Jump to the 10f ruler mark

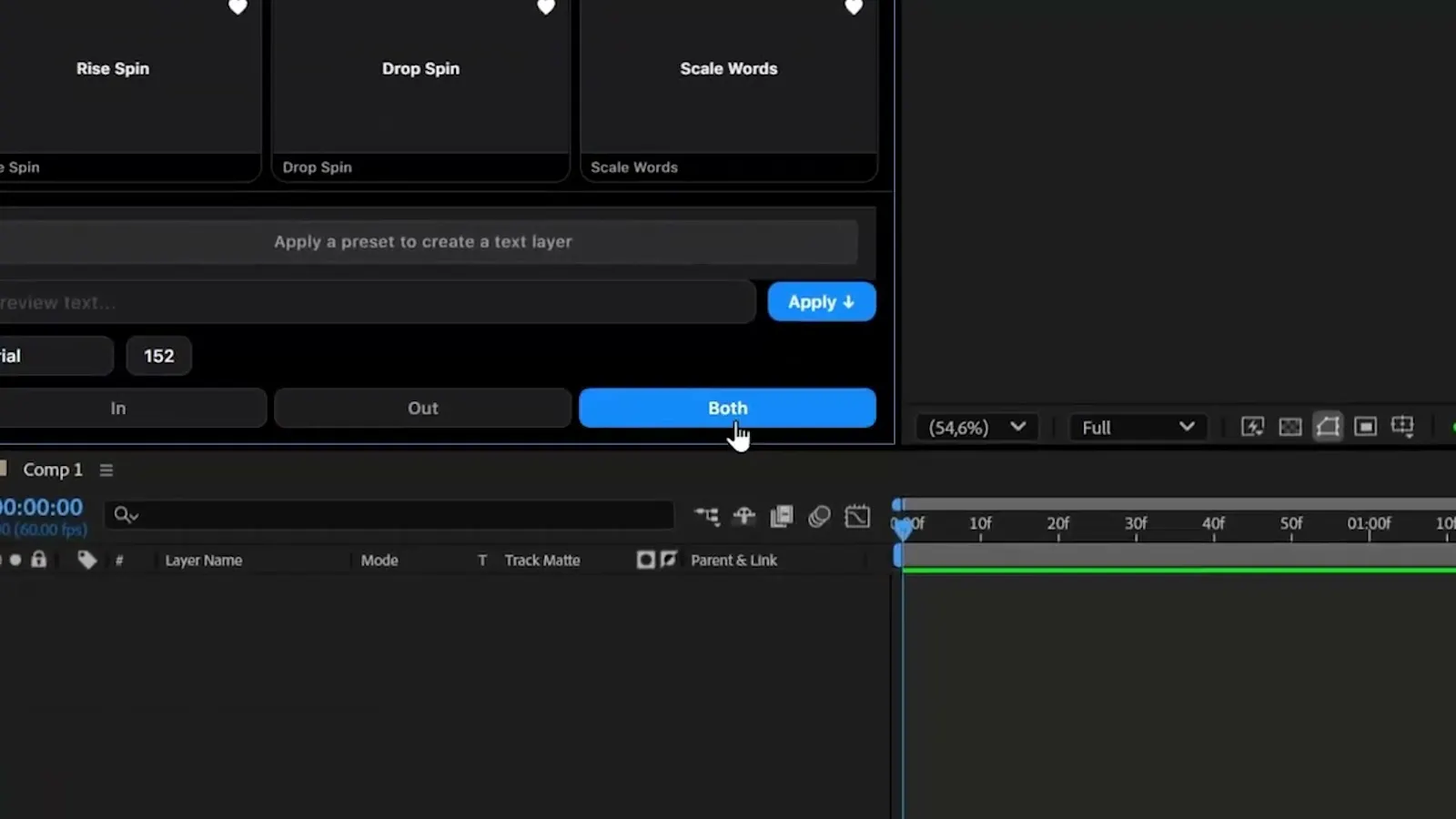980,523
